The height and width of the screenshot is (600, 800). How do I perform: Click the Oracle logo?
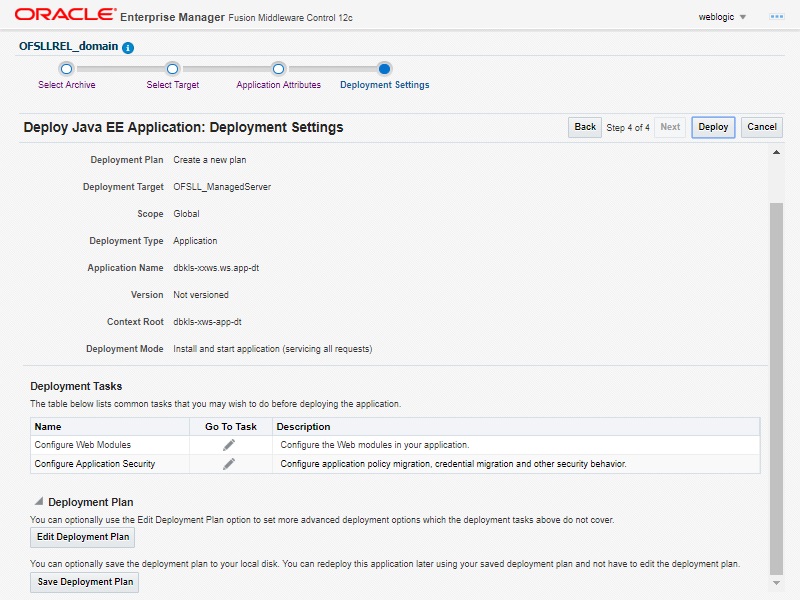click(x=65, y=14)
